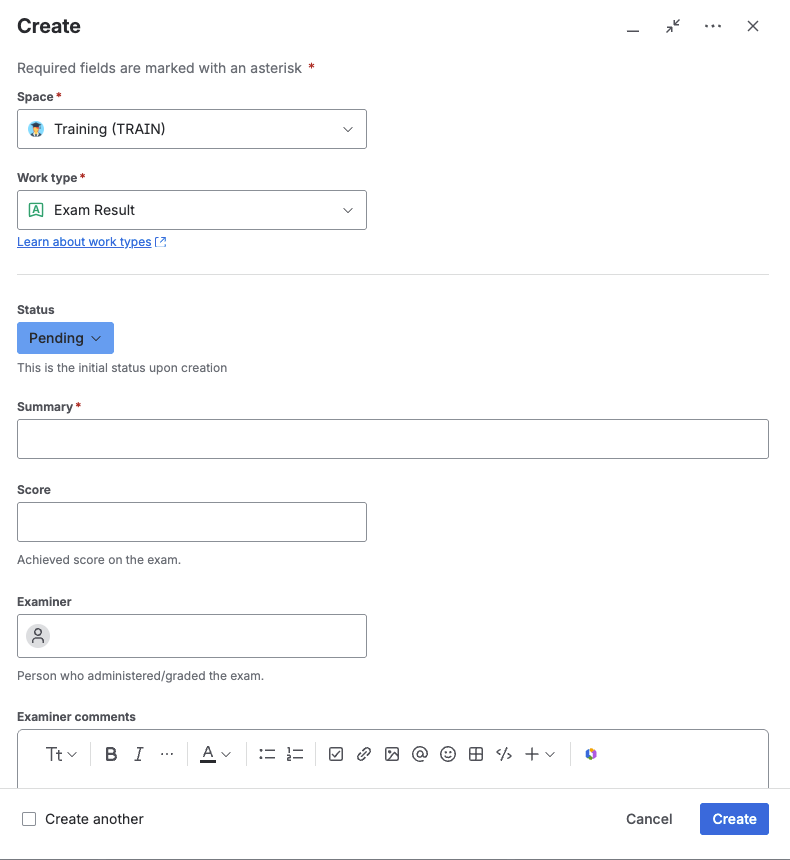790x860 pixels.
Task: Tick the Create another checkbox
Action: 29,819
